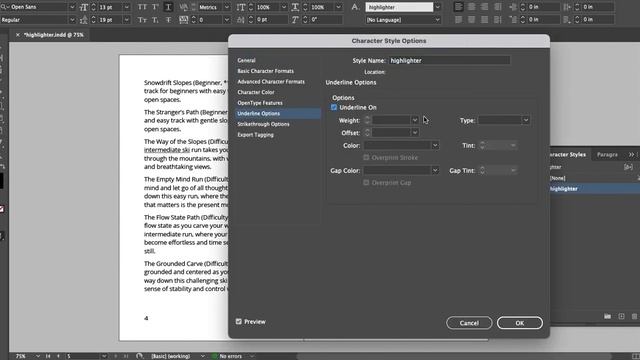Screen dimensions: 640x360
Task: Click the kerning icon
Action: point(183,7)
